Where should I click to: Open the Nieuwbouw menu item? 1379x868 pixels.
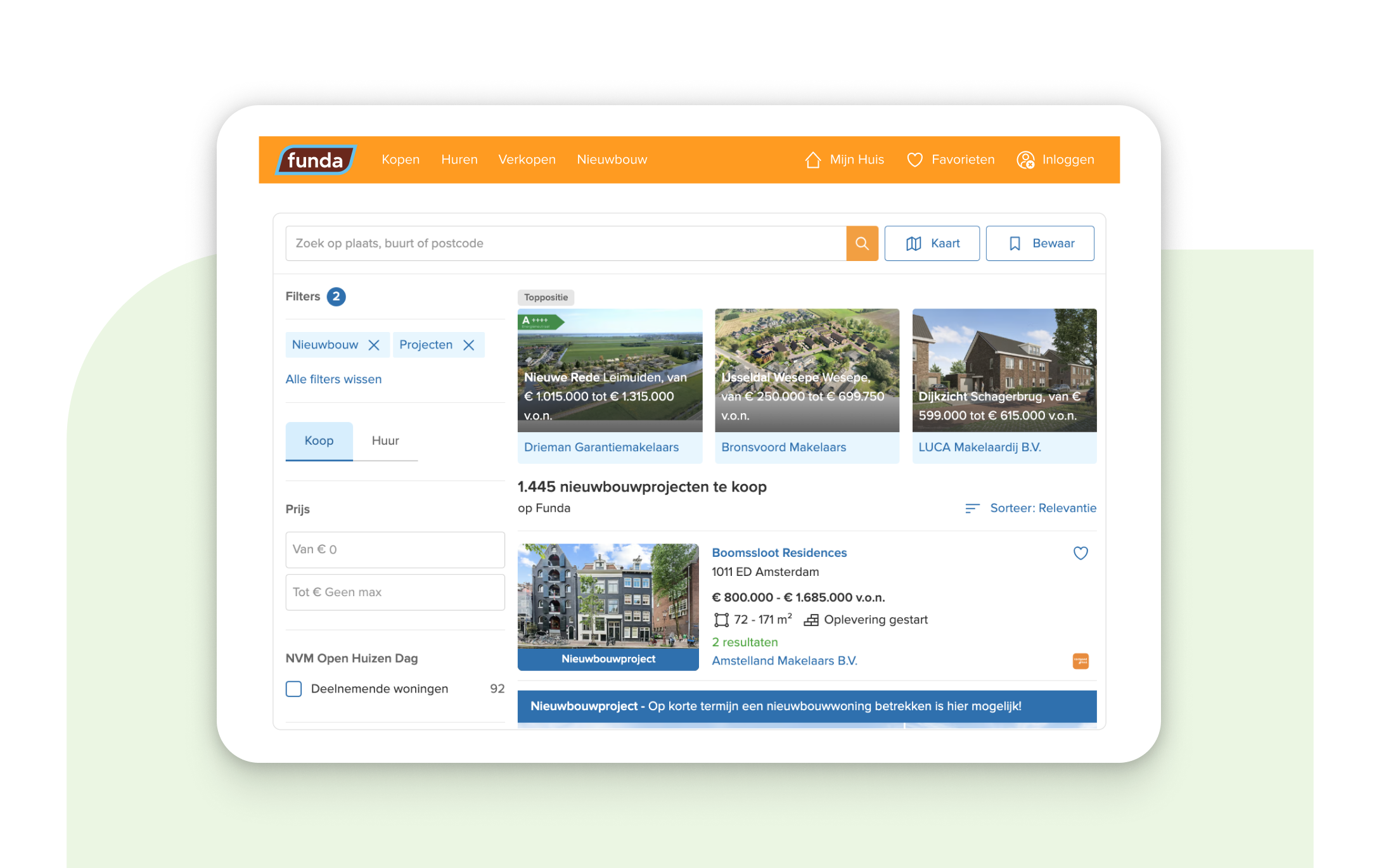point(612,160)
